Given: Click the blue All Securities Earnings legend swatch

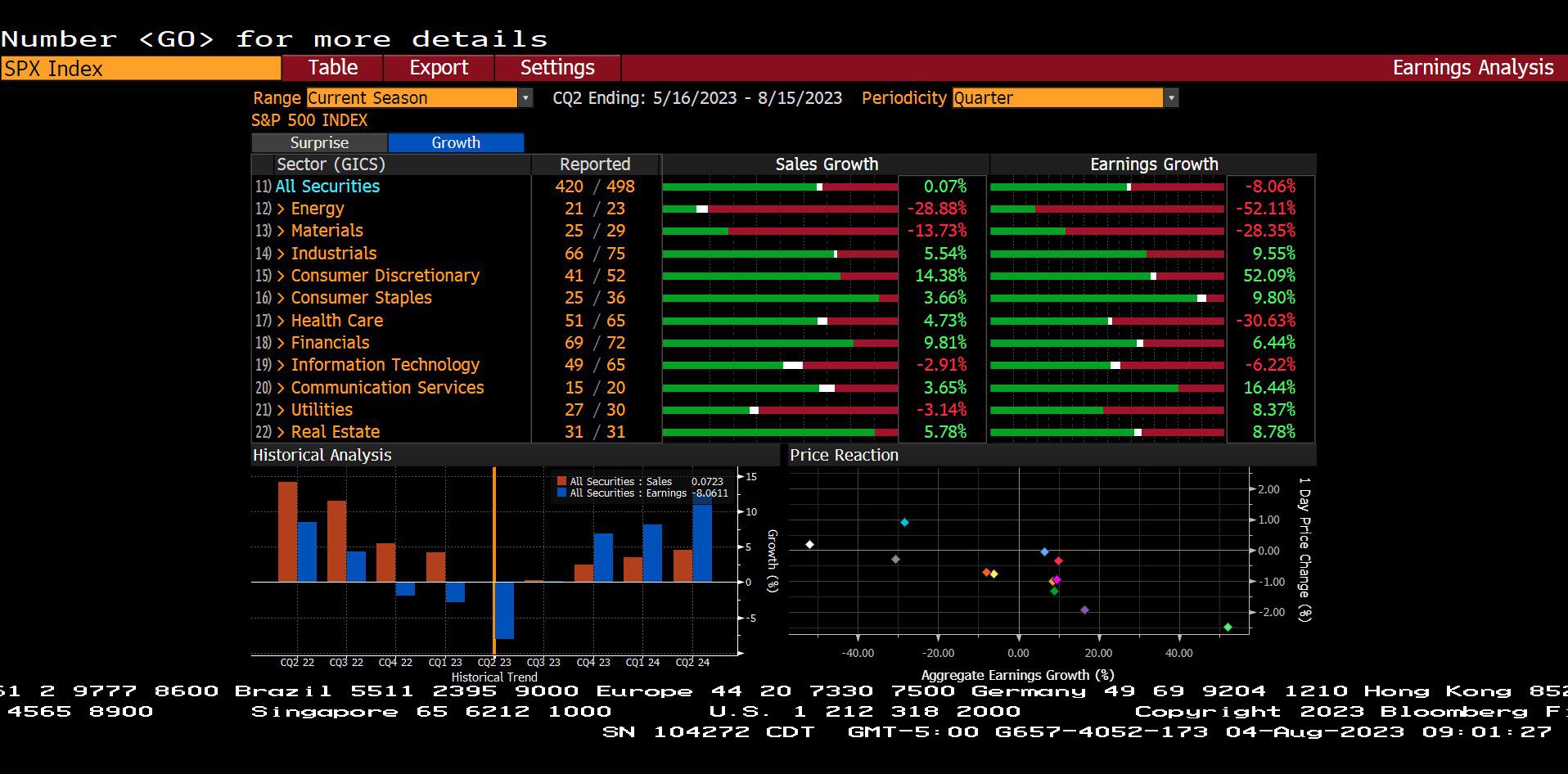Looking at the screenshot, I should pyautogui.click(x=561, y=493).
